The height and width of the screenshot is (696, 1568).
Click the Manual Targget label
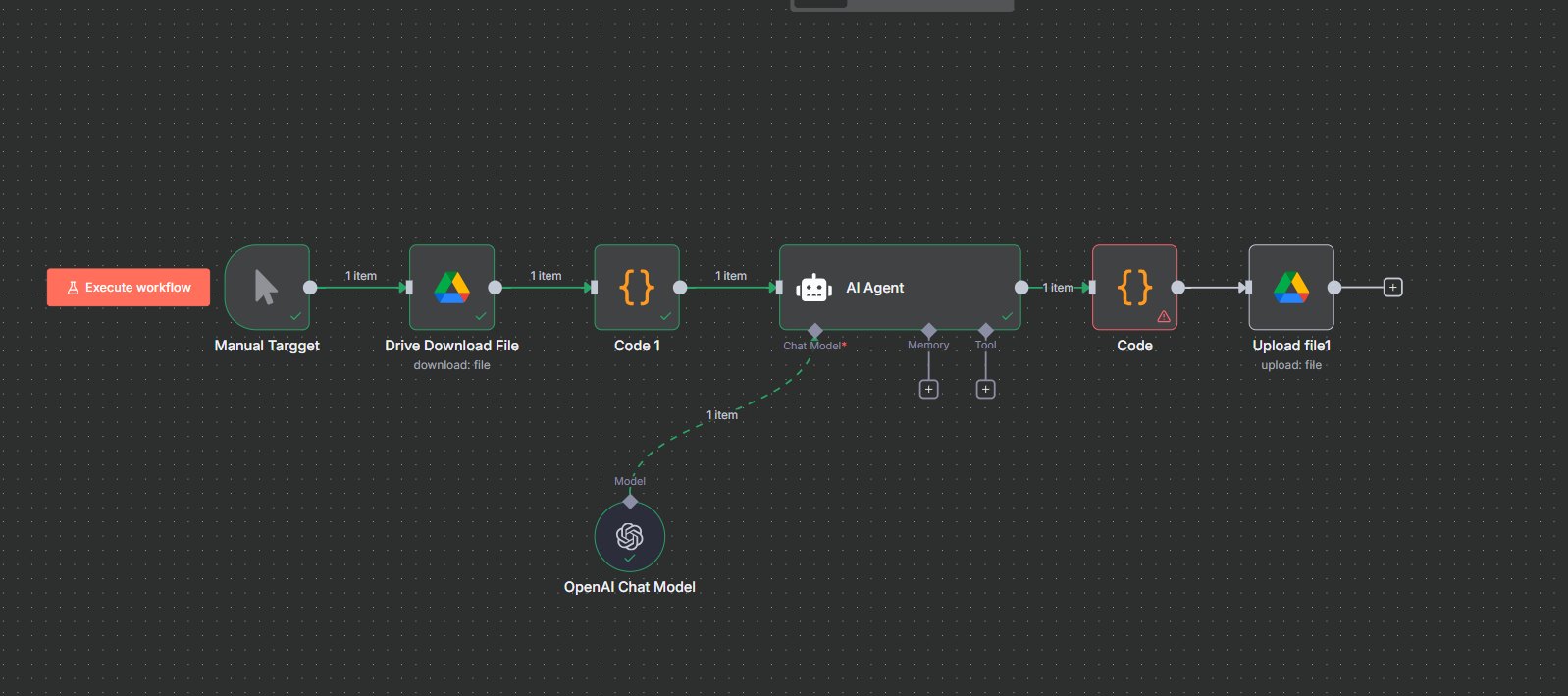[x=267, y=346]
